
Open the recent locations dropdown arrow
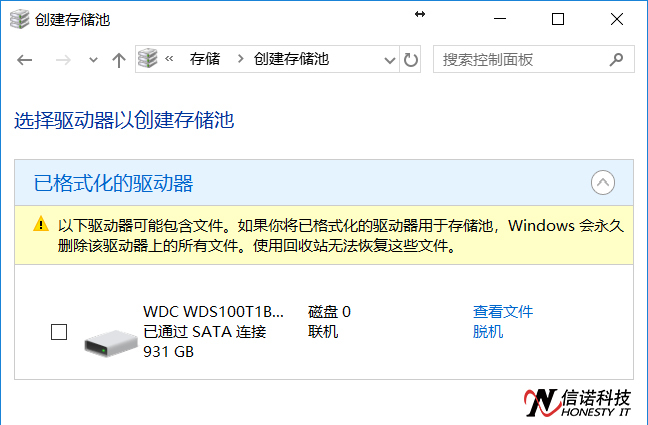93,60
